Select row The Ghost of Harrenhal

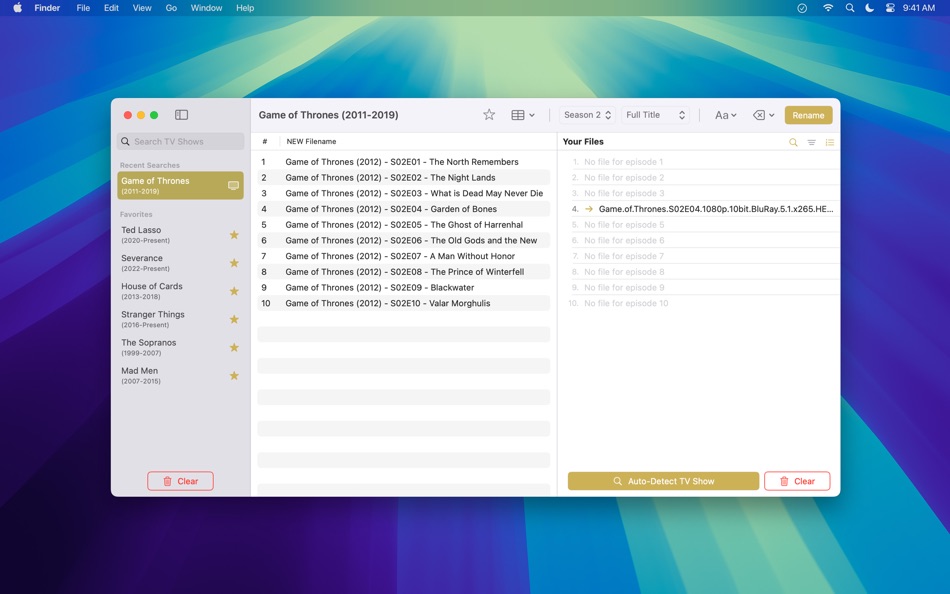404,224
